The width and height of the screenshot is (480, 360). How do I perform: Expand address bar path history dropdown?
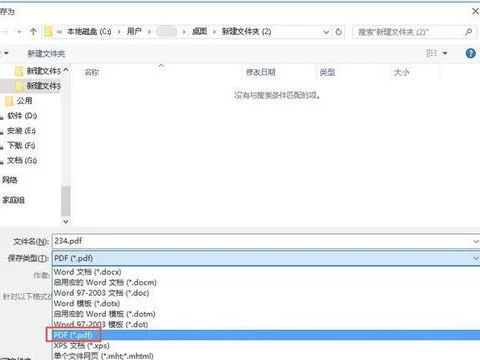point(326,32)
